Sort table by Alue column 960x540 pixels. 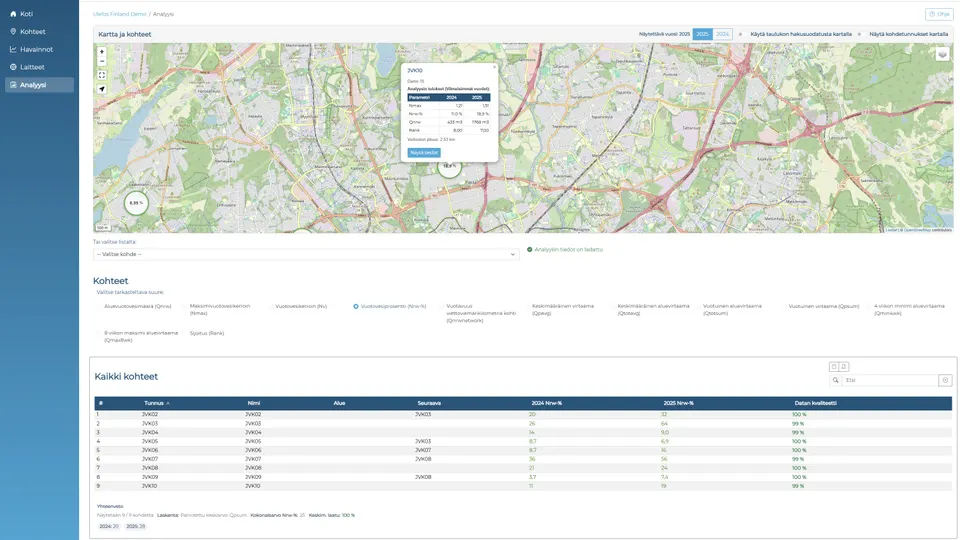(339, 403)
